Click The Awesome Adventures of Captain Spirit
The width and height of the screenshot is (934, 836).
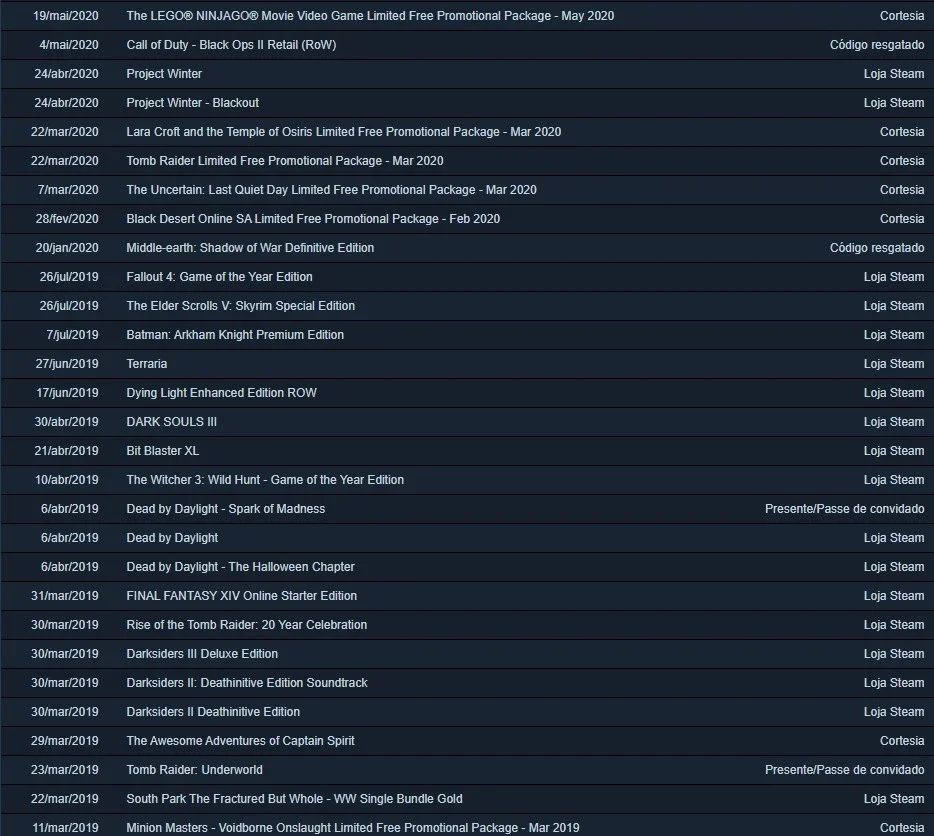240,741
